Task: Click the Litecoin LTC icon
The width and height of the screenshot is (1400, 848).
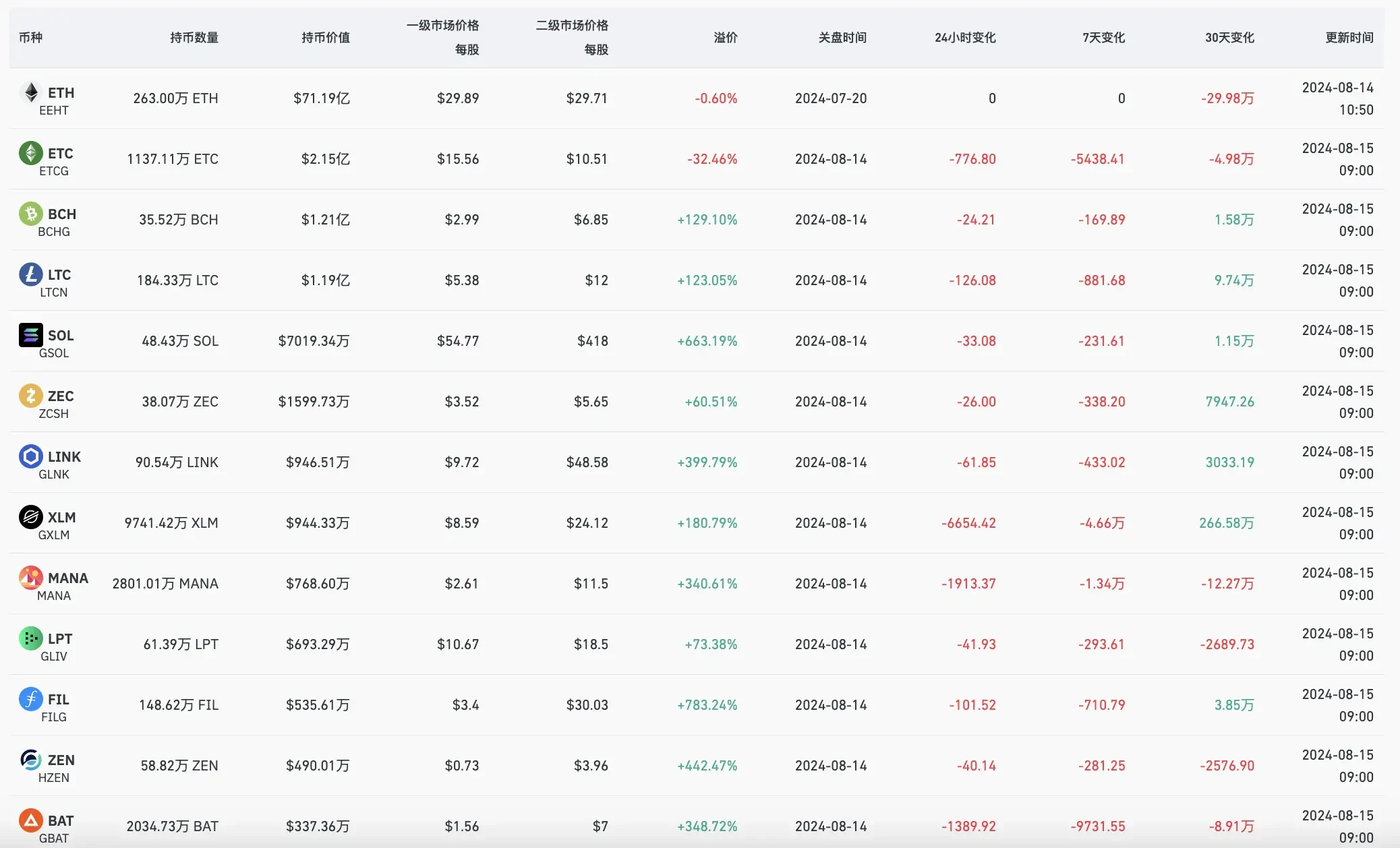Action: tap(30, 274)
